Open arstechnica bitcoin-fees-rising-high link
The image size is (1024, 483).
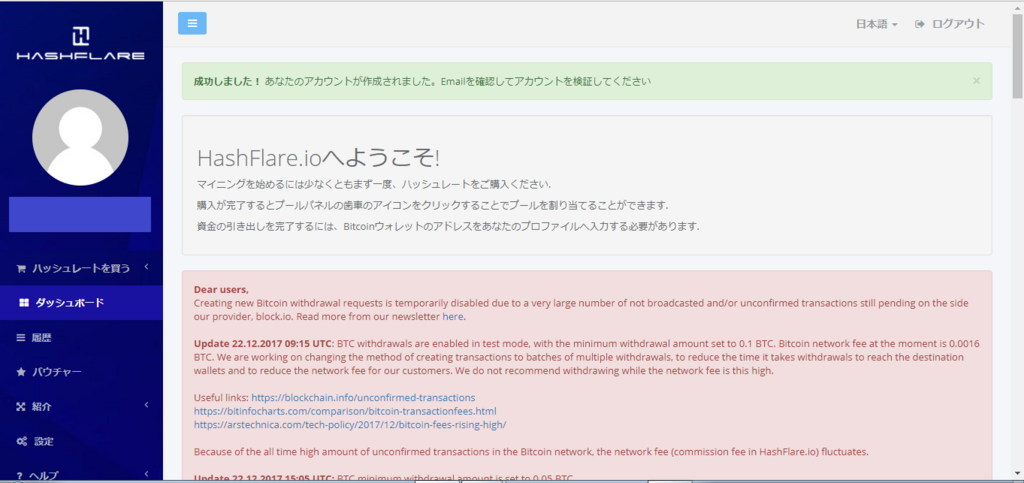pyautogui.click(x=350, y=424)
